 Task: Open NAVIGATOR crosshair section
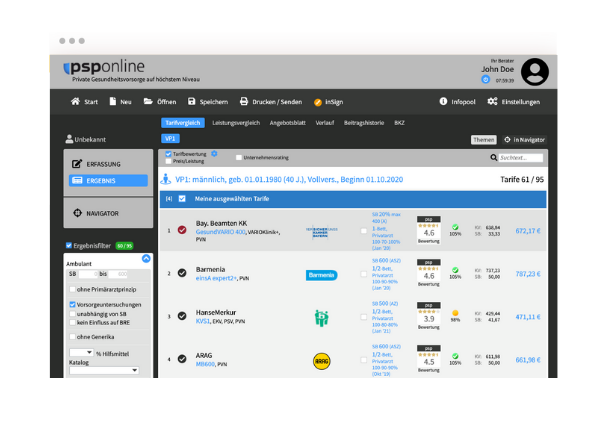click(x=108, y=213)
